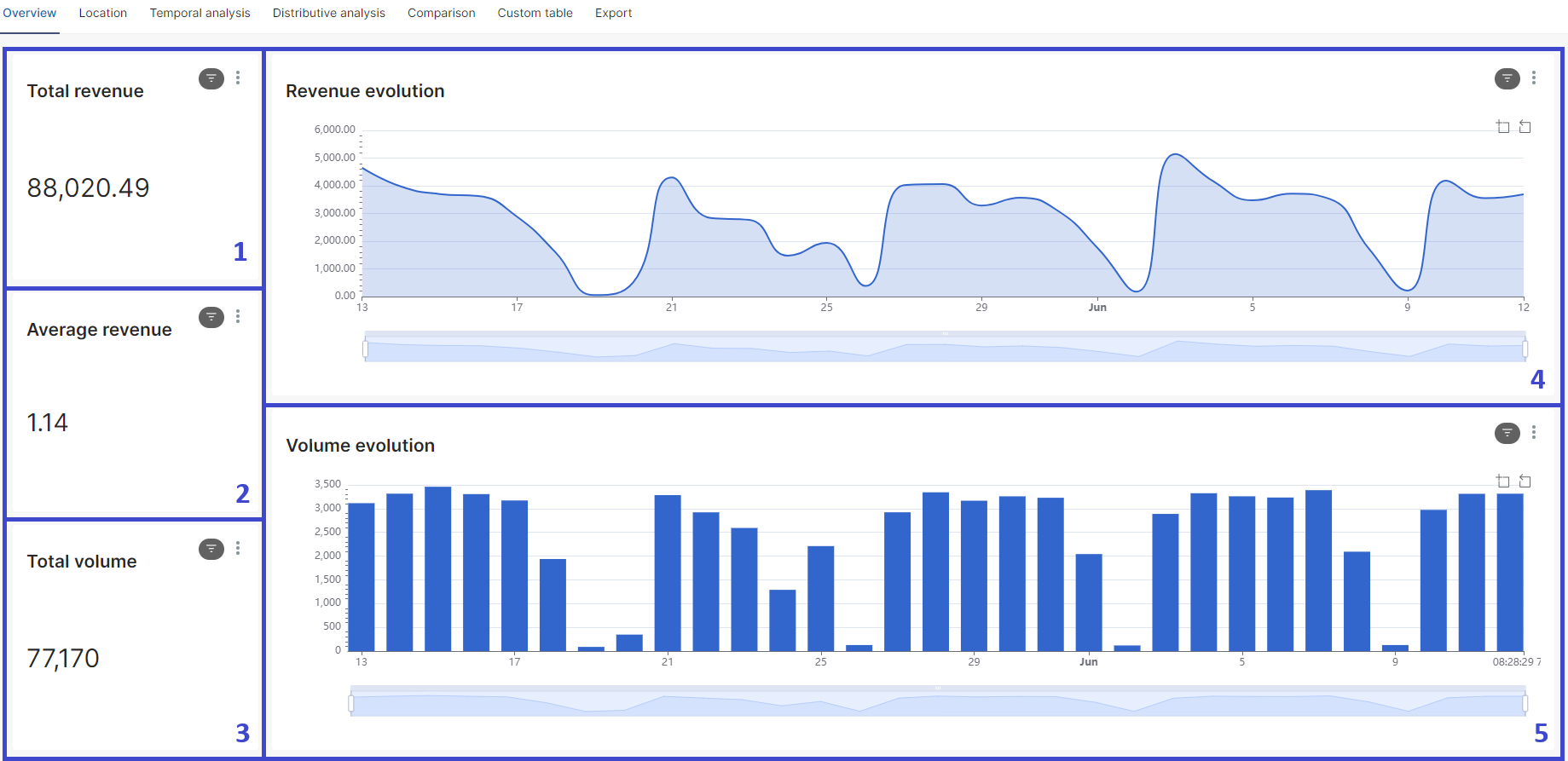This screenshot has height=761, width=1568.
Task: Open the three-dot menu on Average revenue card
Action: (x=238, y=316)
